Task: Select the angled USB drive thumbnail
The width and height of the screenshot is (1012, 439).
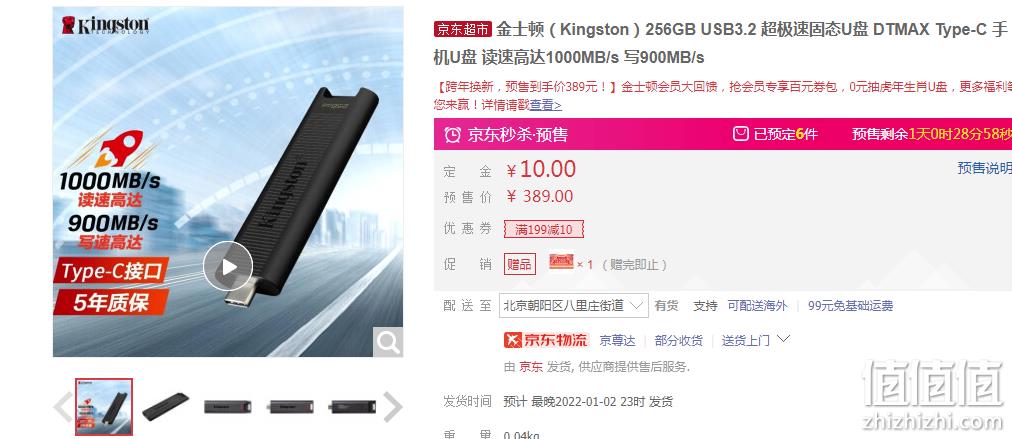Action: click(x=166, y=407)
